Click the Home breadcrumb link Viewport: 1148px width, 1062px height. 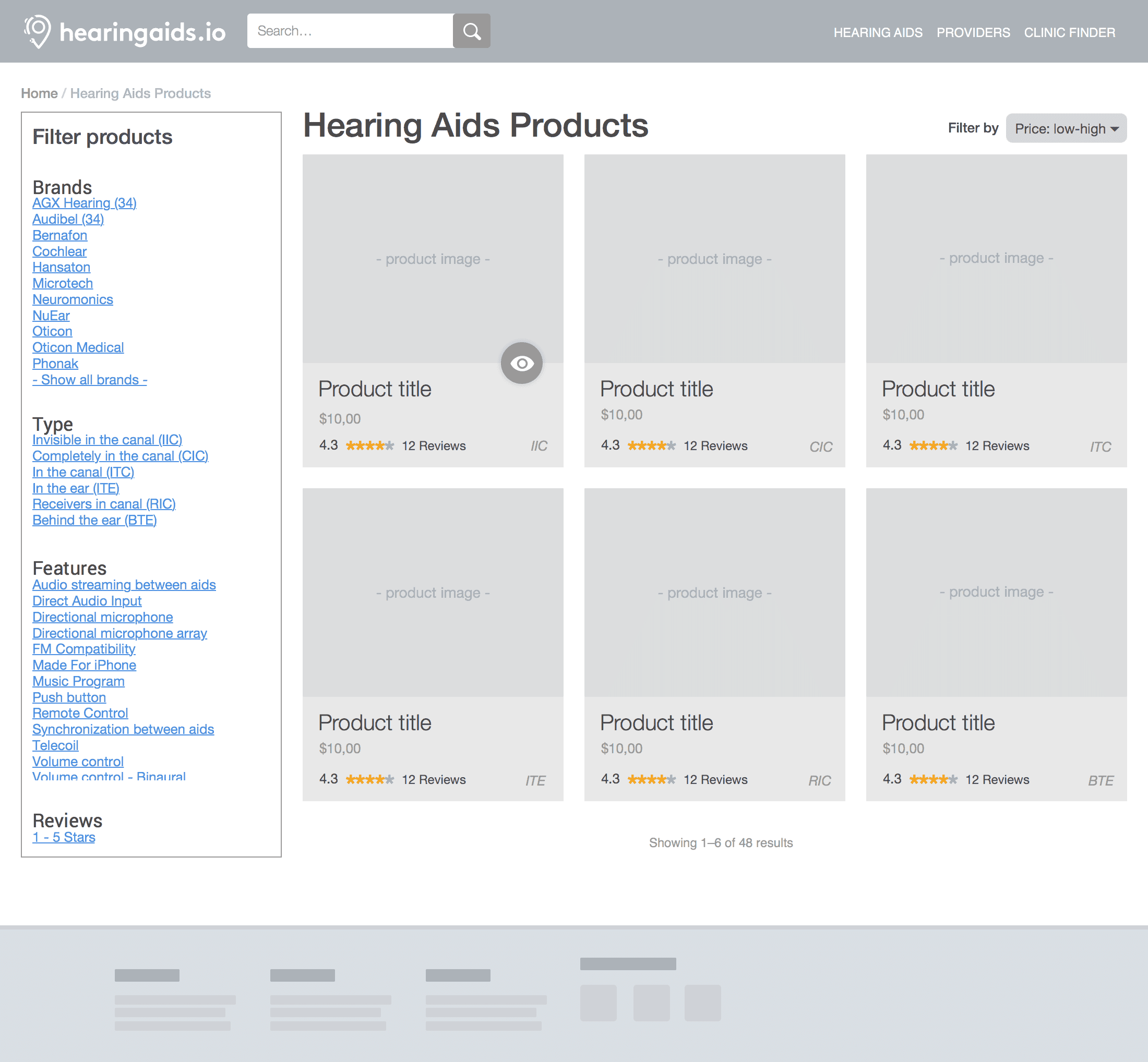pos(39,93)
